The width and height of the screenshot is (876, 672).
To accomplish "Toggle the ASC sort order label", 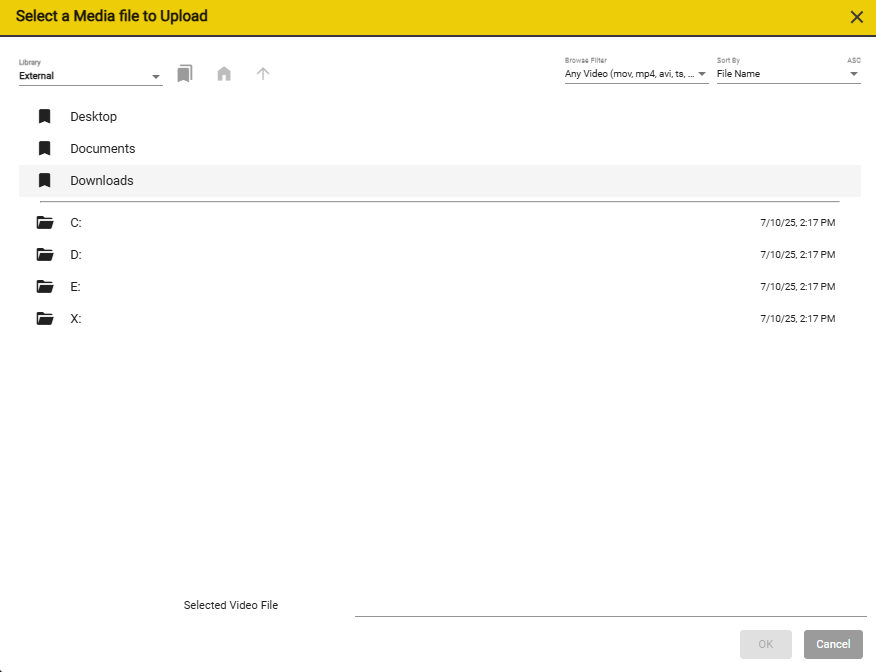I will coord(854,60).
